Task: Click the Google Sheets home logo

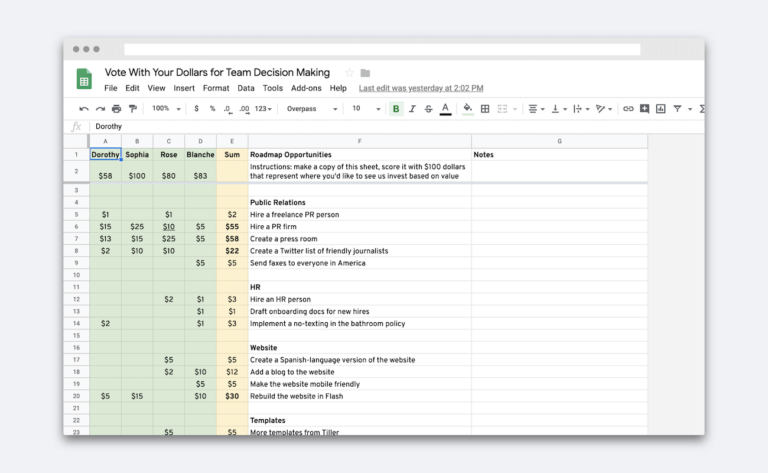Action: (x=84, y=79)
